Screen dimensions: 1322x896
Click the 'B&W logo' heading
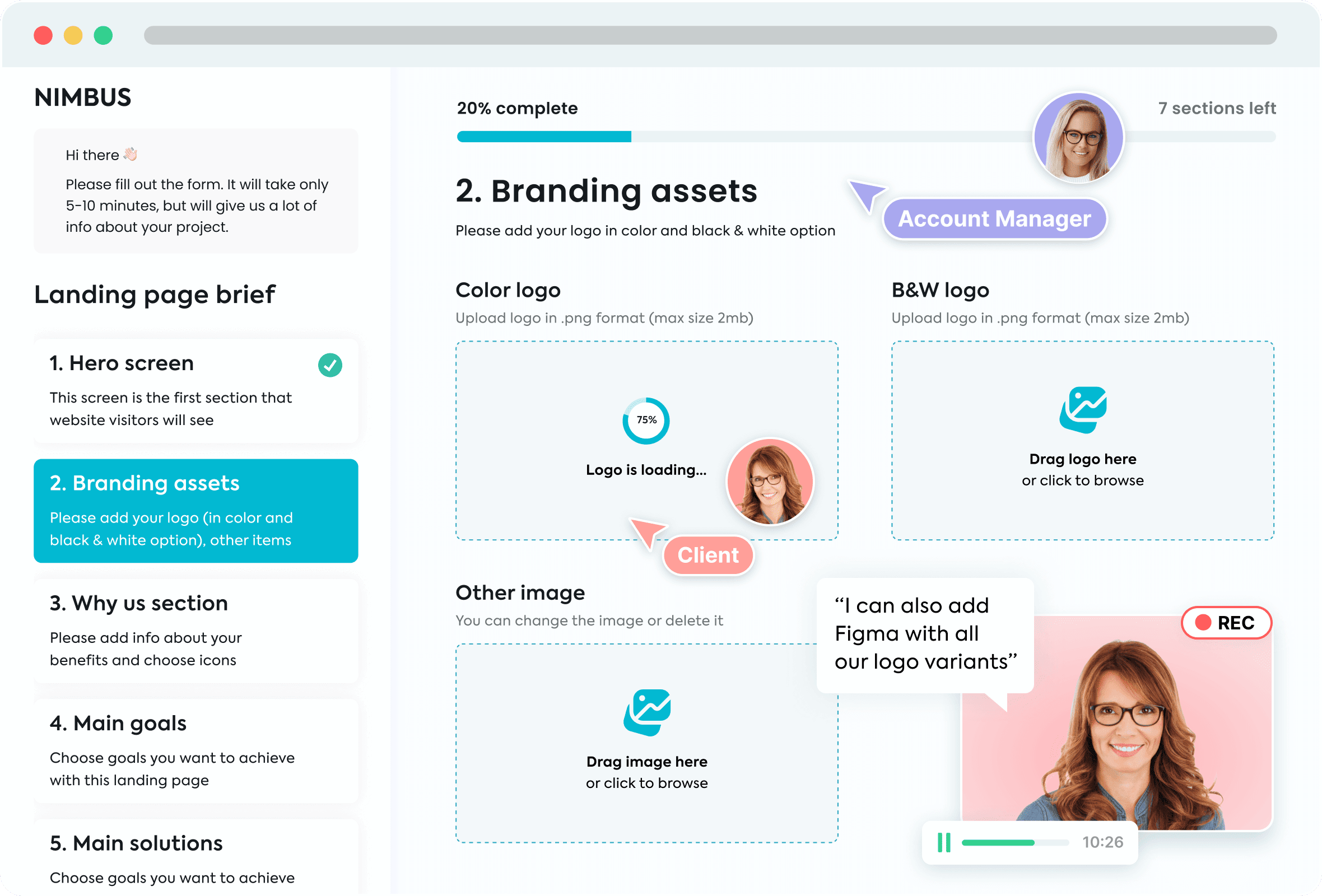point(941,290)
